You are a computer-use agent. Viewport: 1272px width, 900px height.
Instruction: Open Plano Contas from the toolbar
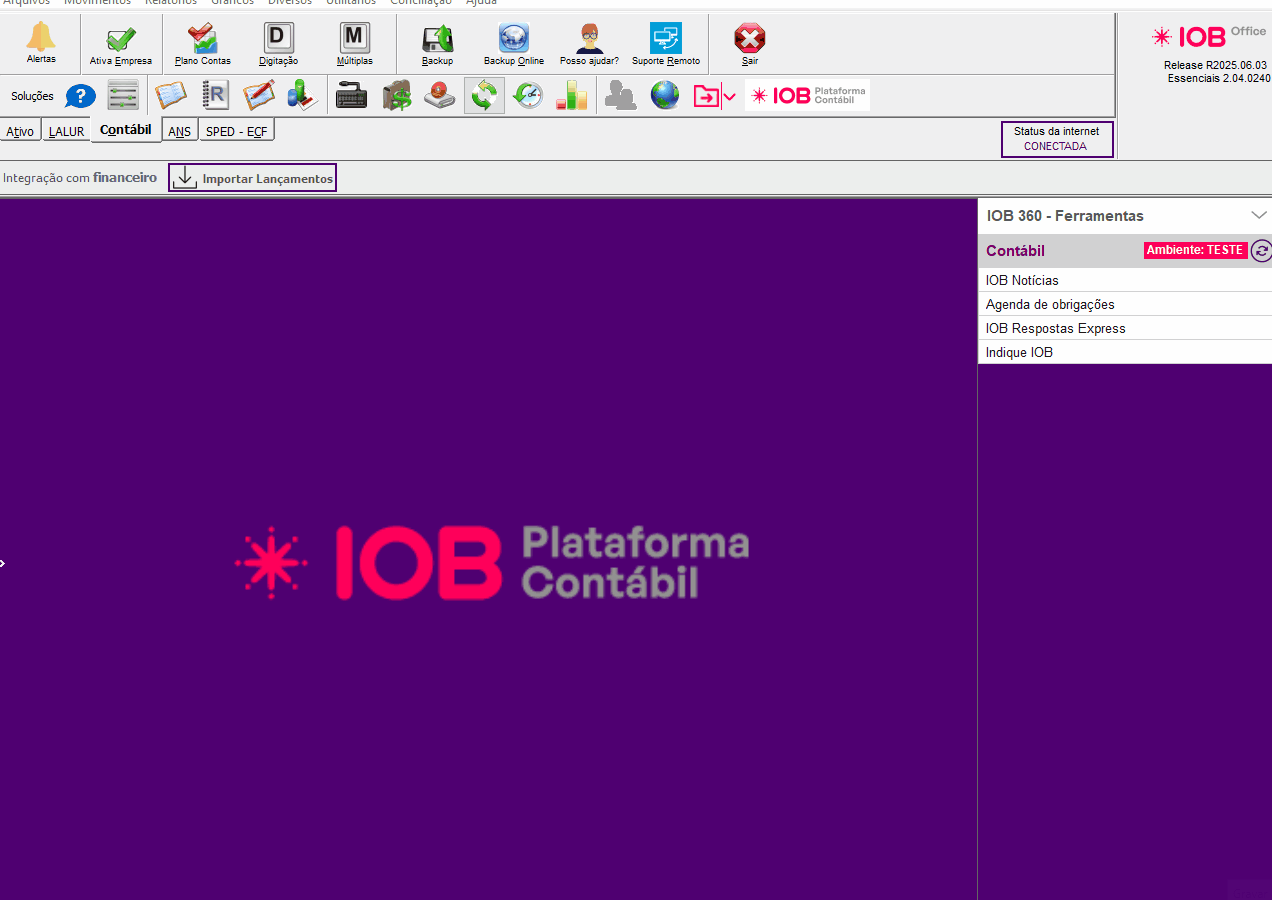[x=203, y=40]
